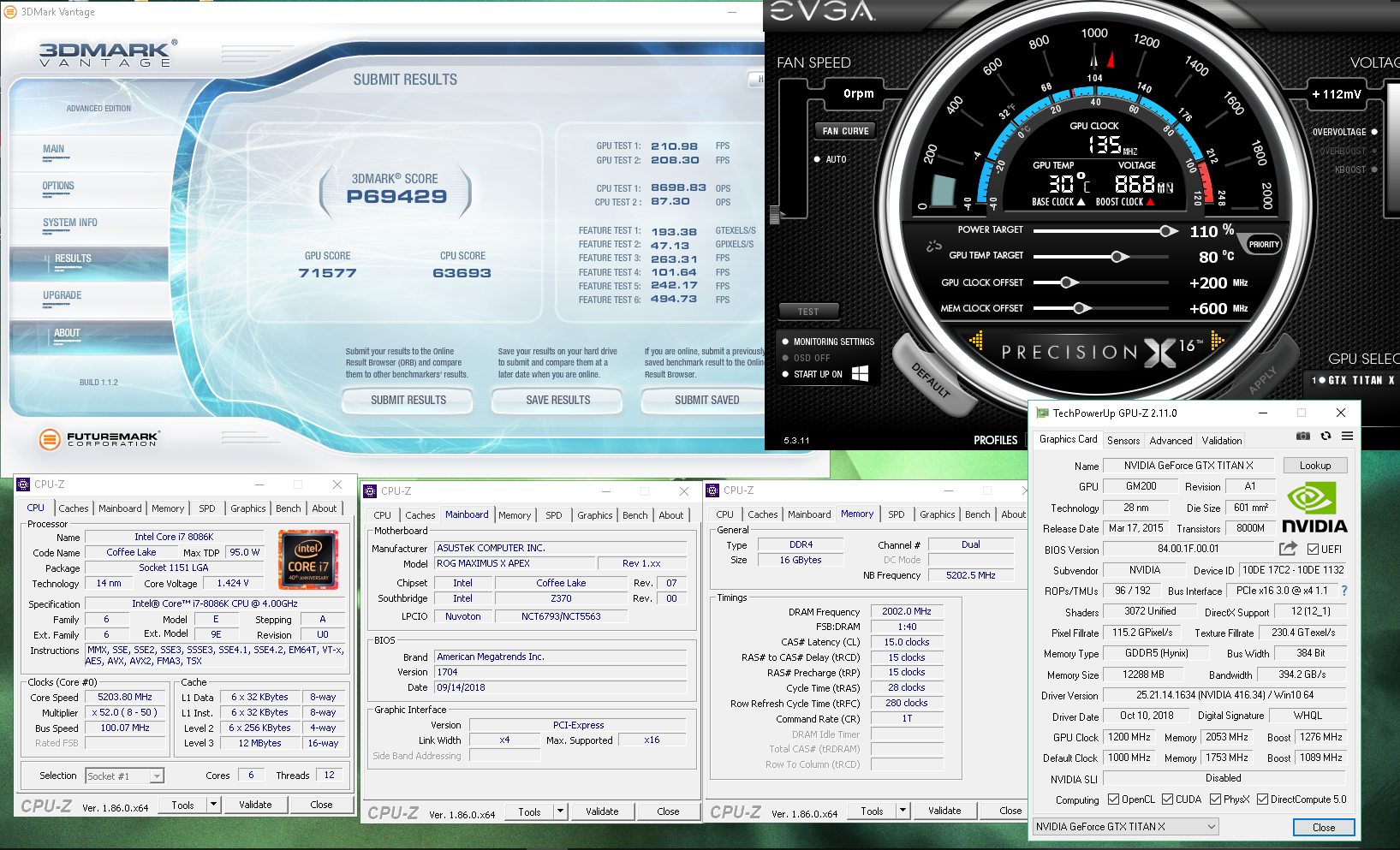This screenshot has height=850, width=1400.
Task: Open the Validation tab in GPU-Z
Action: point(1221,441)
